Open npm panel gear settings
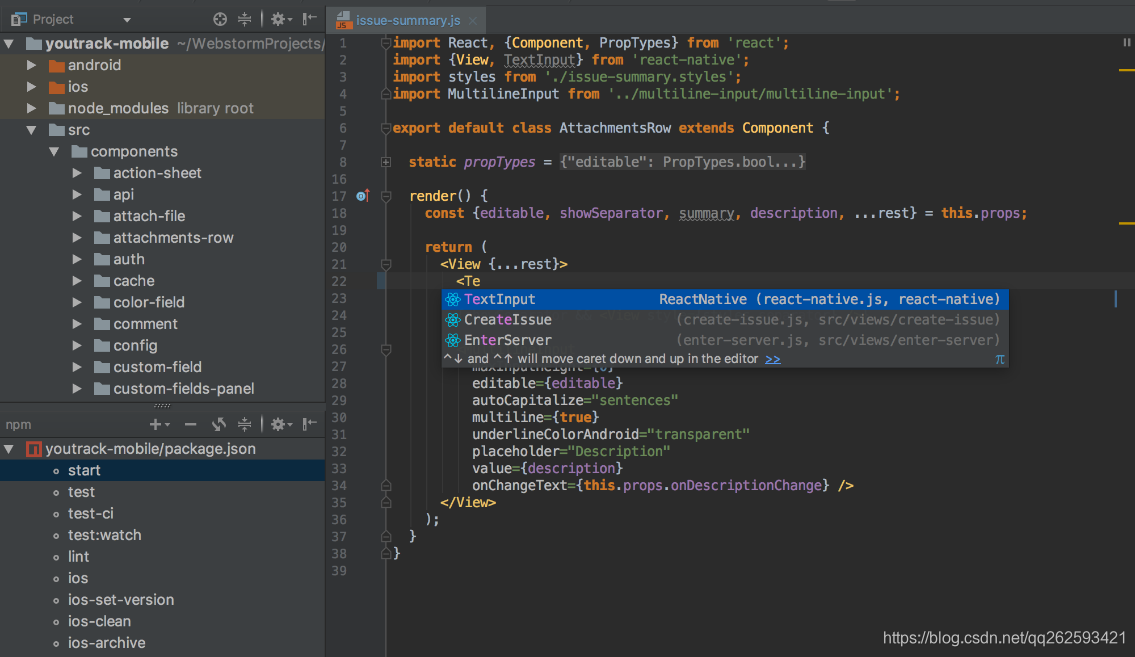 click(280, 425)
